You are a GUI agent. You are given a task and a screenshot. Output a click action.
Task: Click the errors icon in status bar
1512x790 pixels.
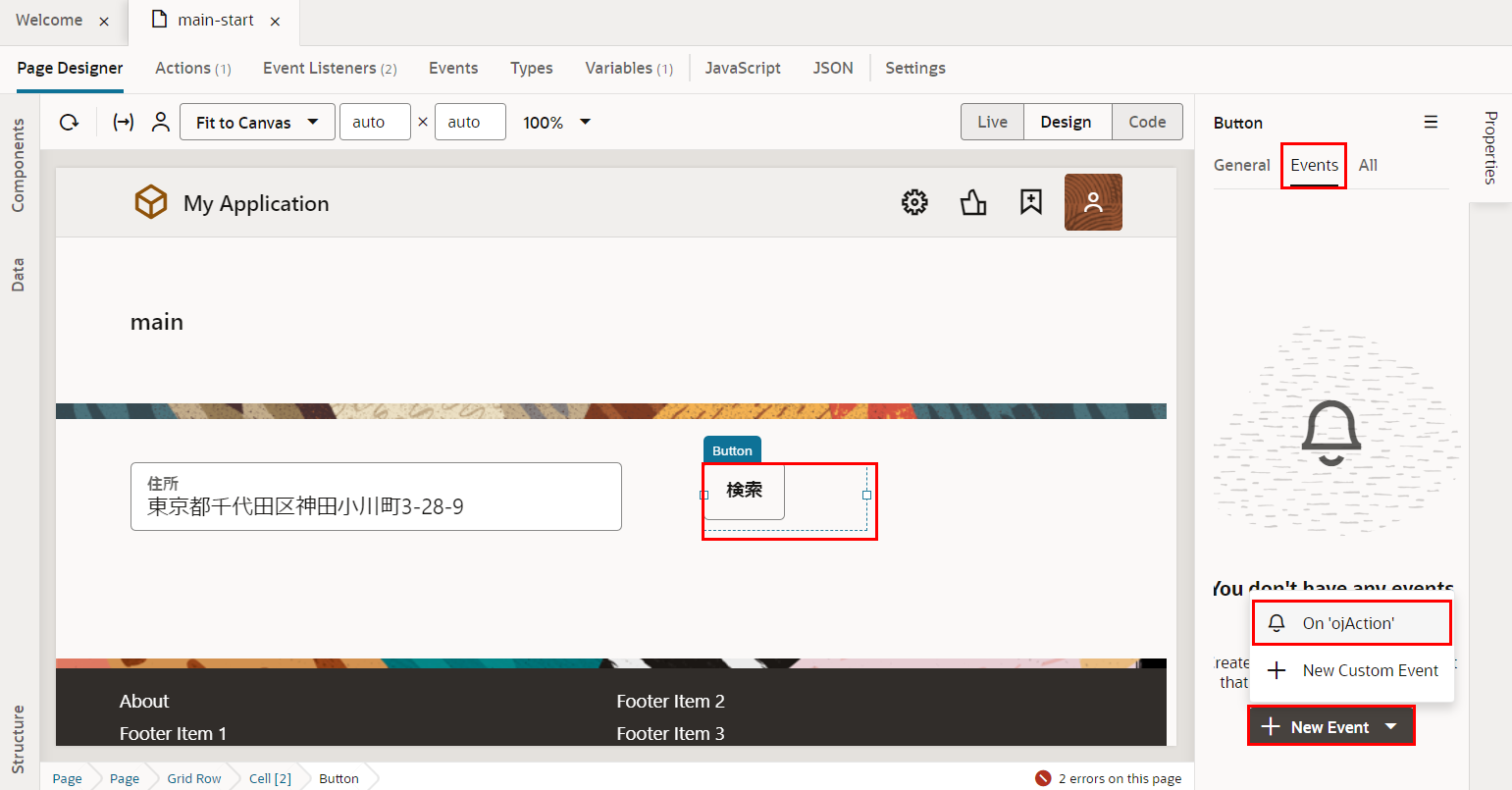1043,778
